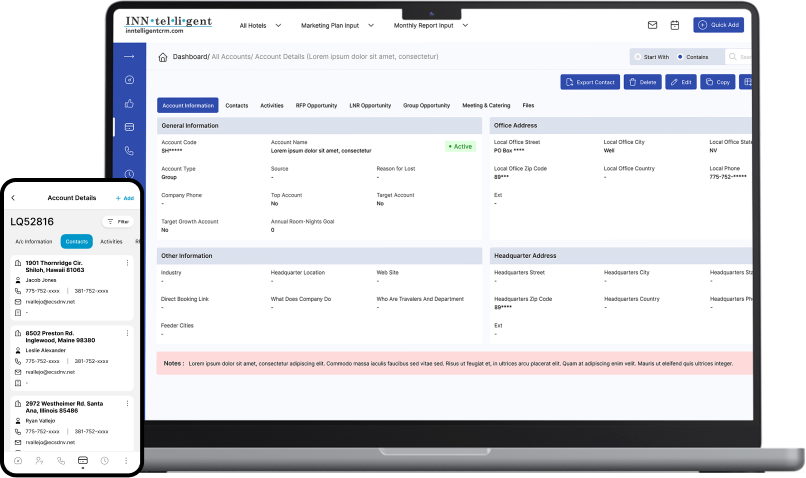Open the Filter dropdown on the phone
This screenshot has width=806, height=478.
coord(118,222)
